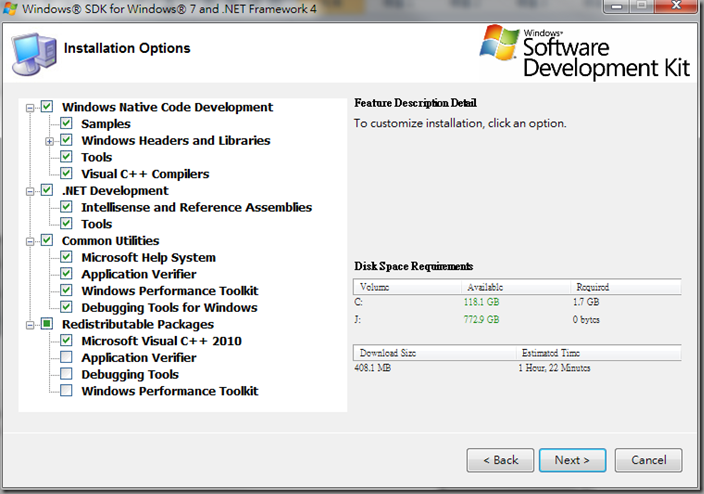Enable the Debugging Tools redistributable checkbox
Image resolution: width=704 pixels, height=494 pixels.
tap(66, 374)
